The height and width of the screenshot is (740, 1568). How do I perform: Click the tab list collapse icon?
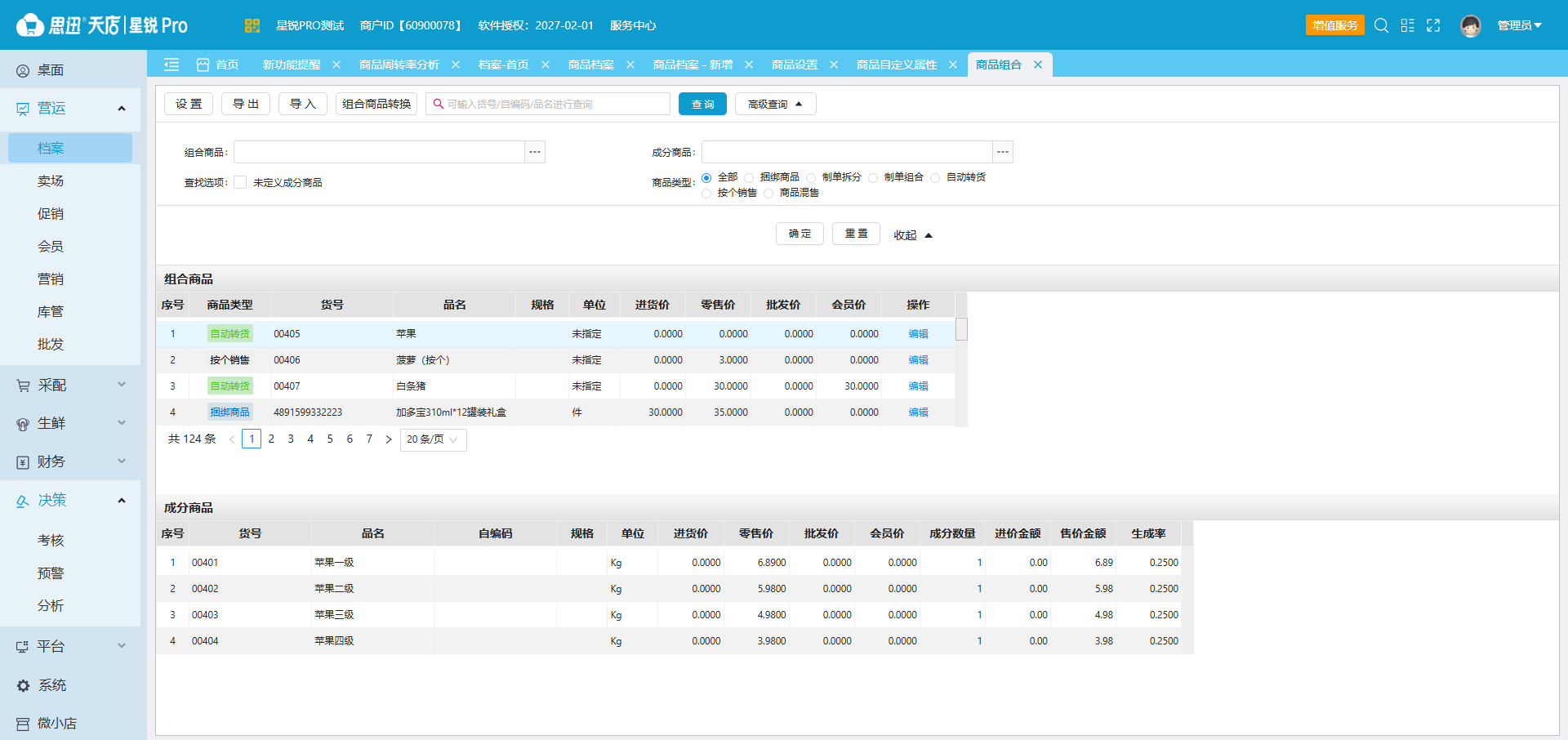[171, 65]
